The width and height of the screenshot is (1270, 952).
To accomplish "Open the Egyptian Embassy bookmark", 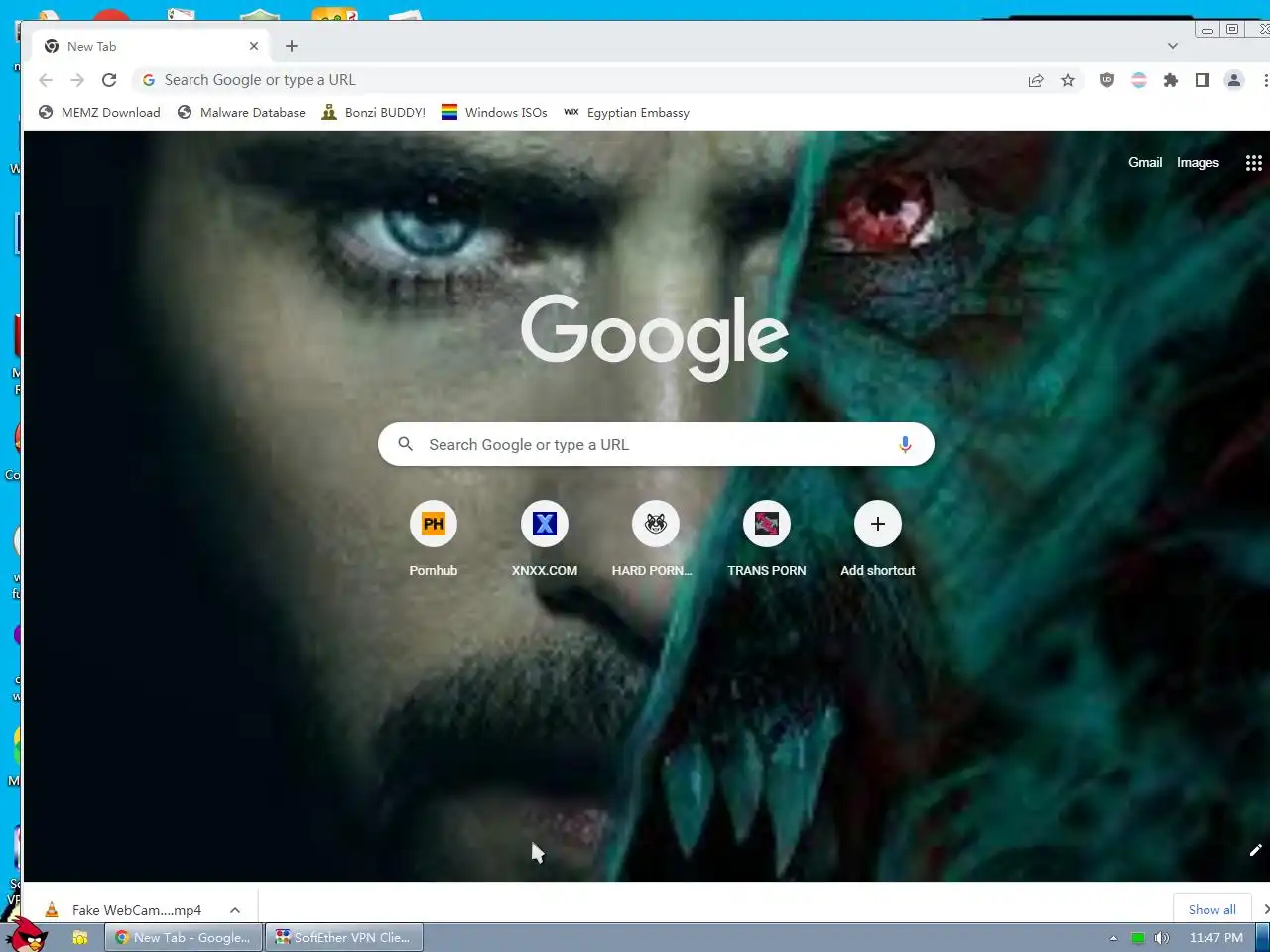I will click(x=626, y=113).
